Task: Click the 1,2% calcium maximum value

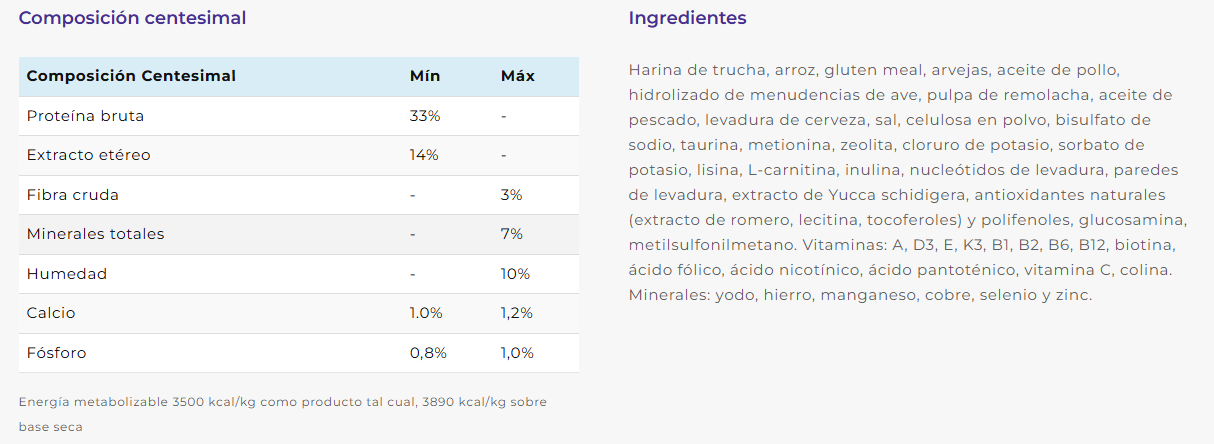Action: 516,313
